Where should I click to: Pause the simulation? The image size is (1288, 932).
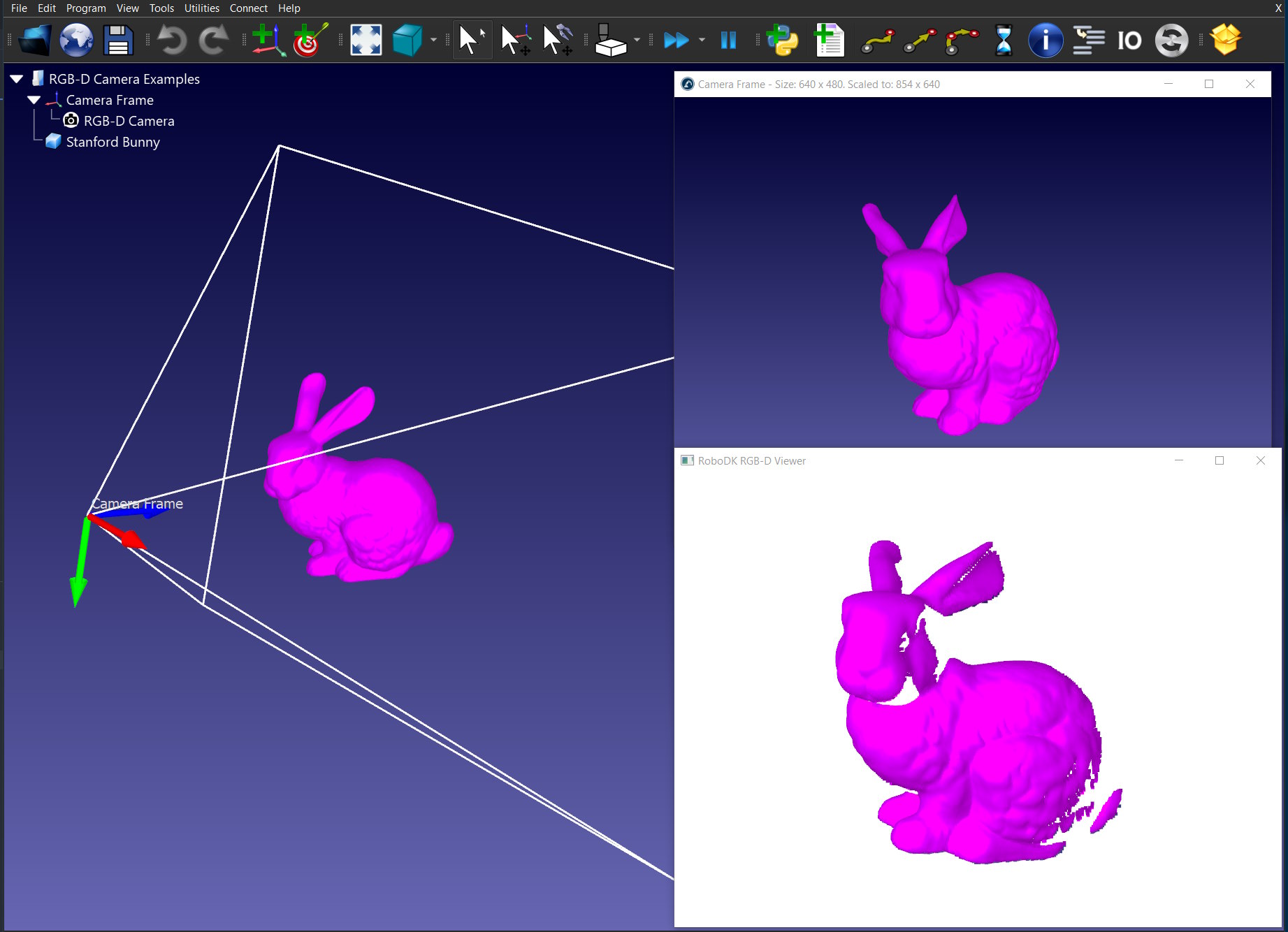pyautogui.click(x=728, y=40)
